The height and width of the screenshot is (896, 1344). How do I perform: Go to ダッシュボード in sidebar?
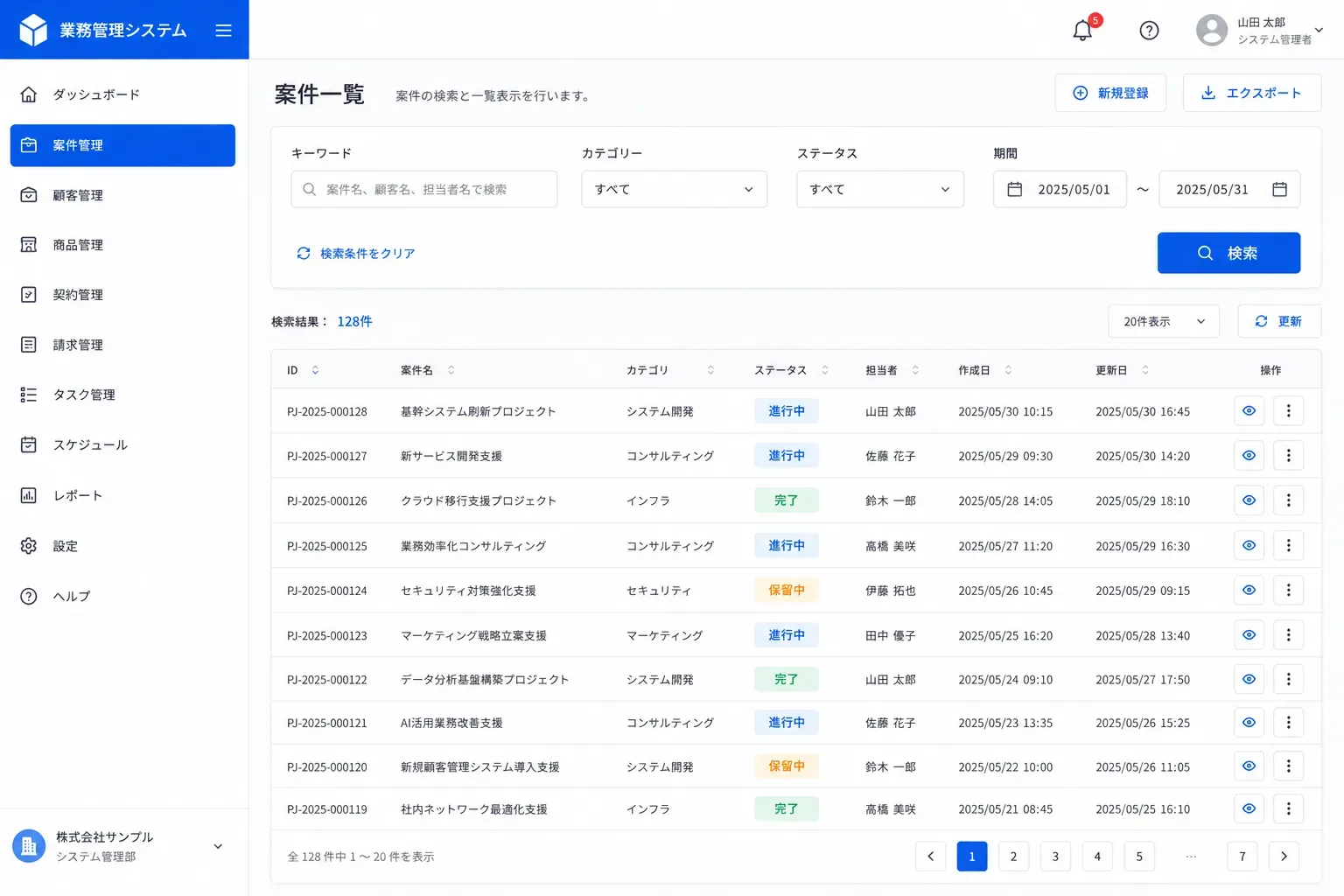point(122,94)
